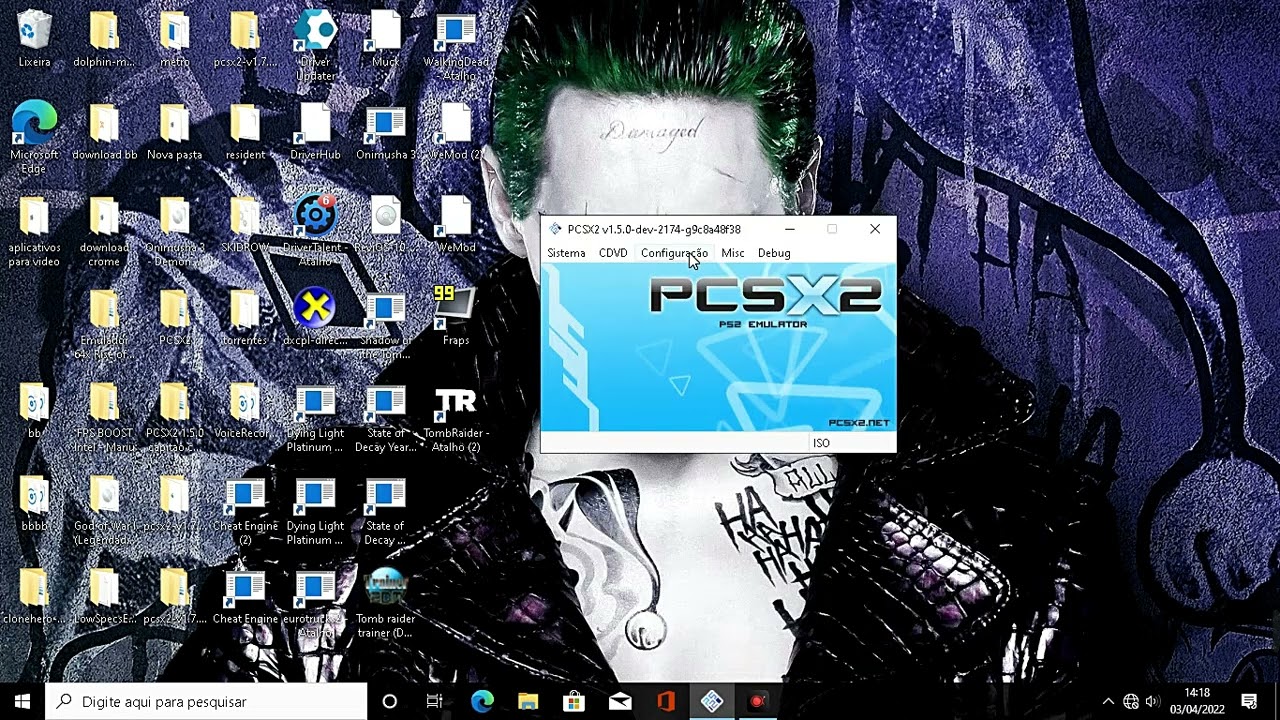This screenshot has height=720, width=1280.
Task: Select the resident folder
Action: [x=245, y=132]
